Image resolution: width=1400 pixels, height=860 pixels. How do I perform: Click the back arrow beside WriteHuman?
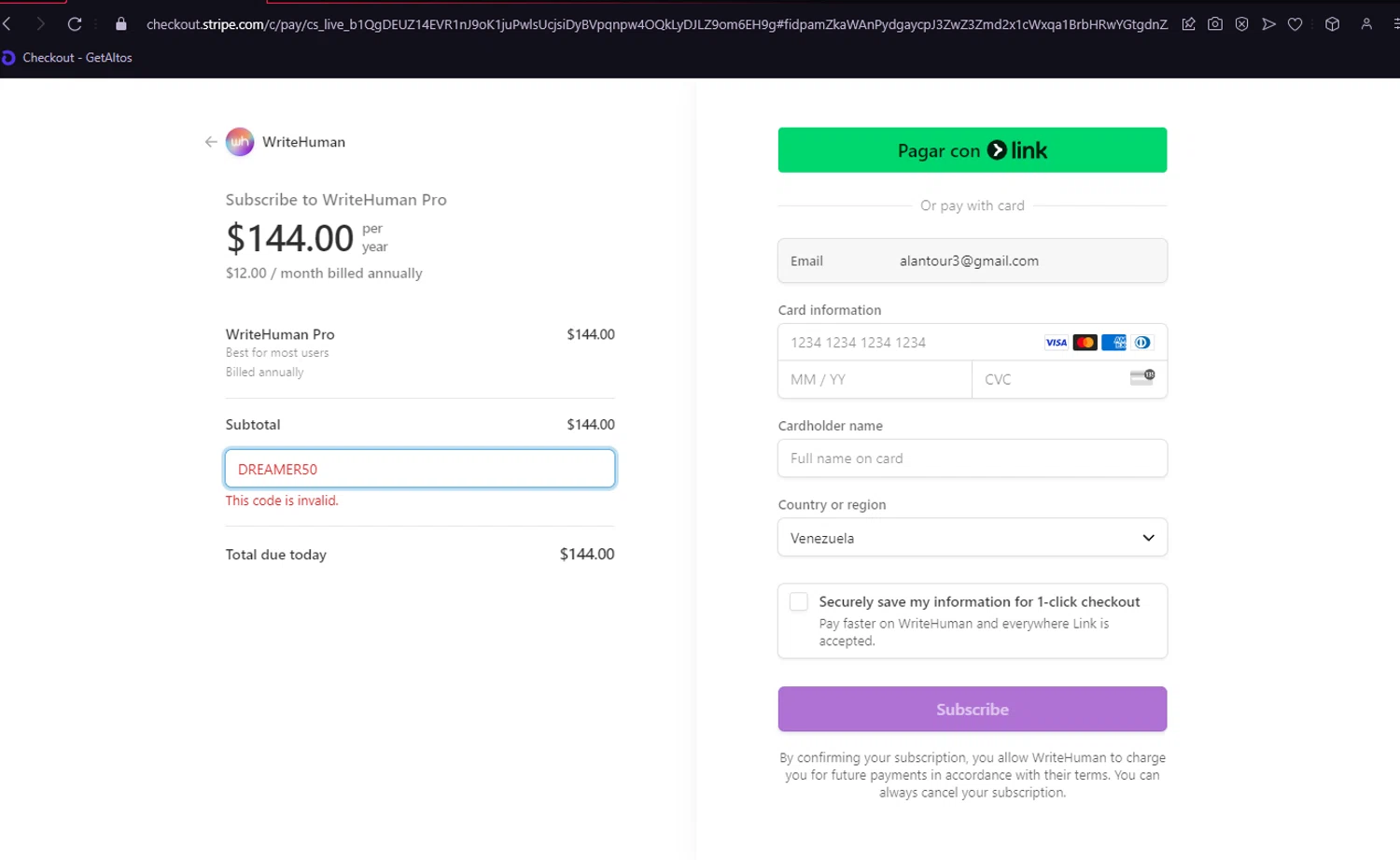click(211, 142)
